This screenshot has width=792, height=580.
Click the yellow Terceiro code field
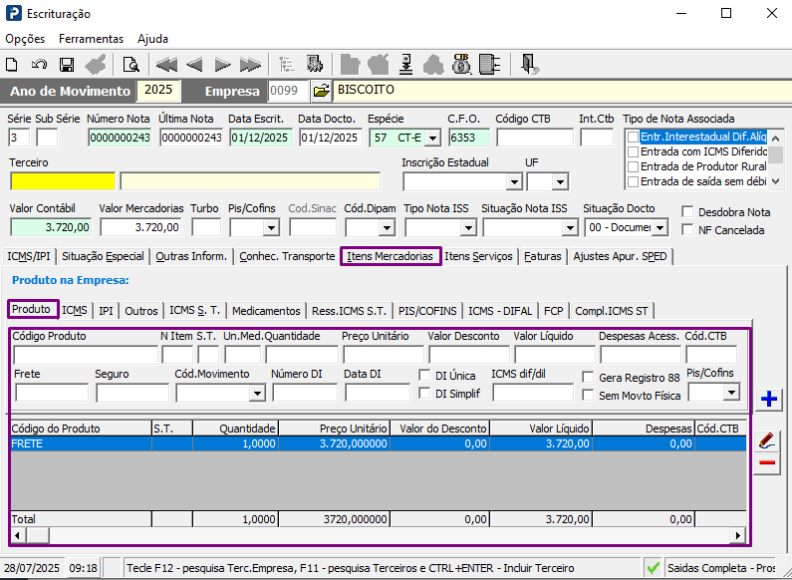coord(62,181)
